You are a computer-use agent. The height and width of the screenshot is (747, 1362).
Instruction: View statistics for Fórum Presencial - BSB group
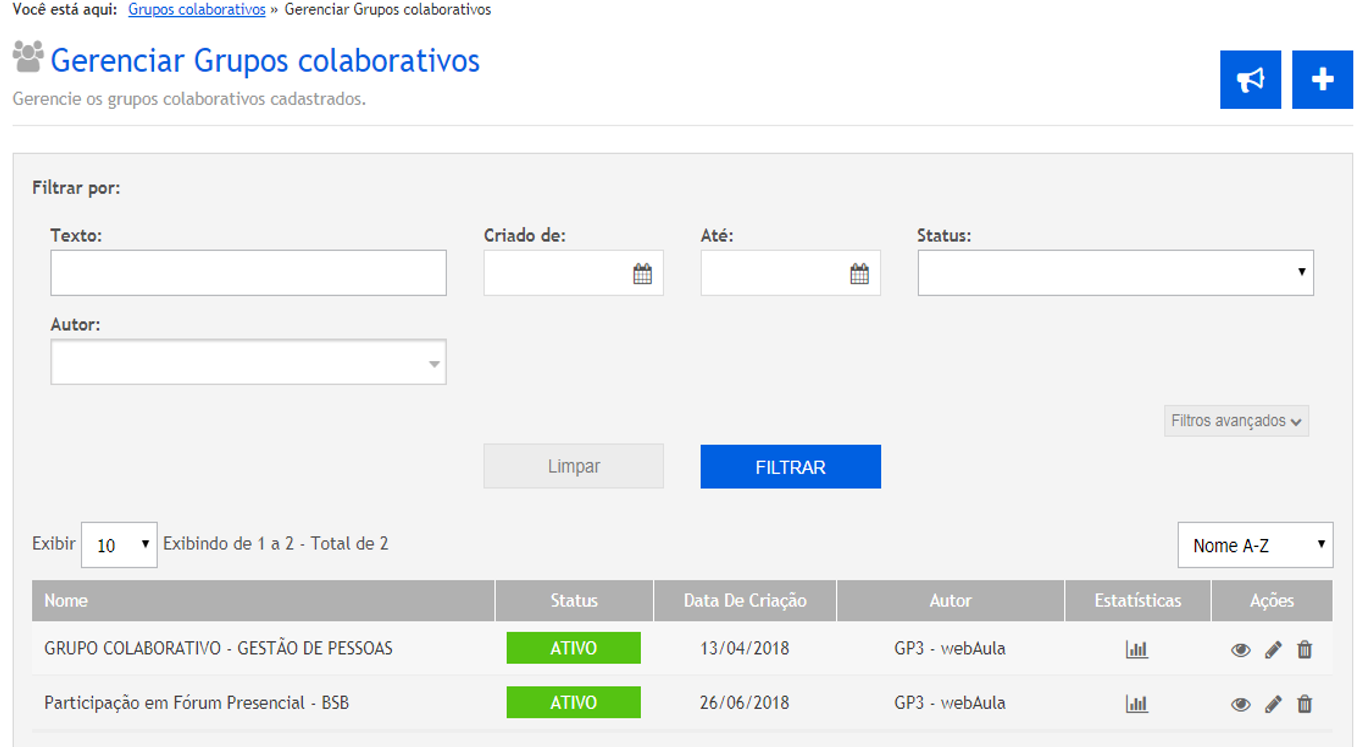coord(1137,704)
